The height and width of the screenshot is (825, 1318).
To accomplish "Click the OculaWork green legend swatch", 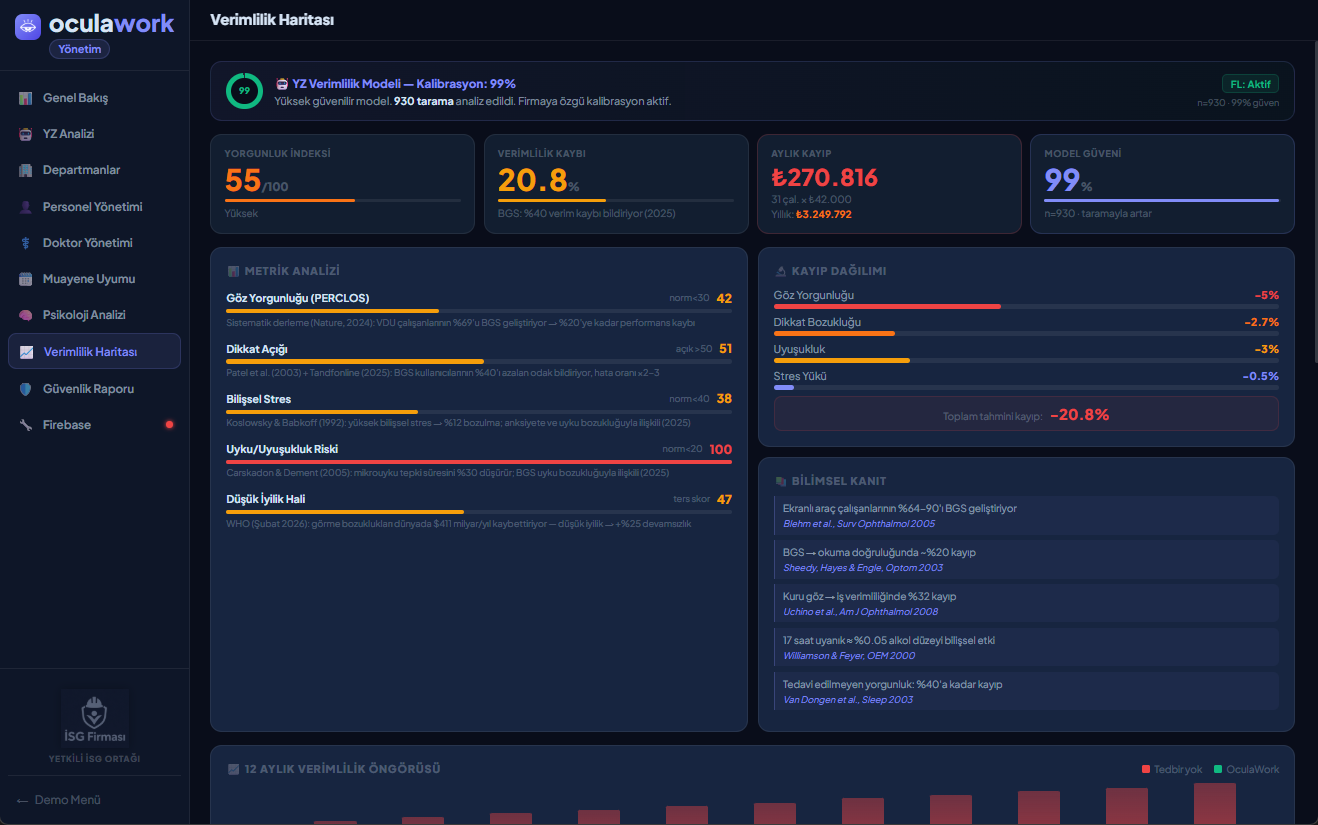I will click(x=1218, y=769).
